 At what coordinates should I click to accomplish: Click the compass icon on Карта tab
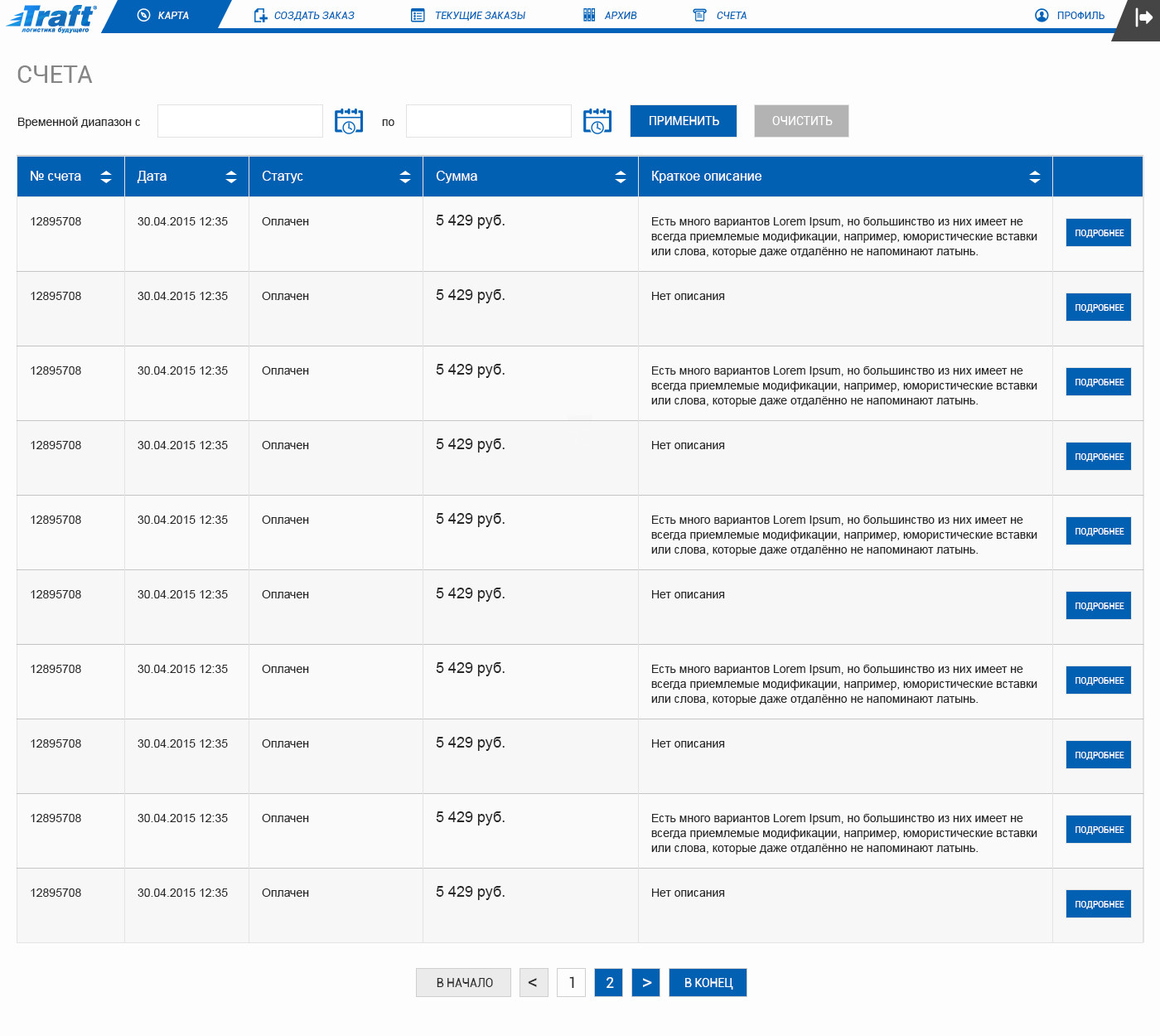coord(143,15)
